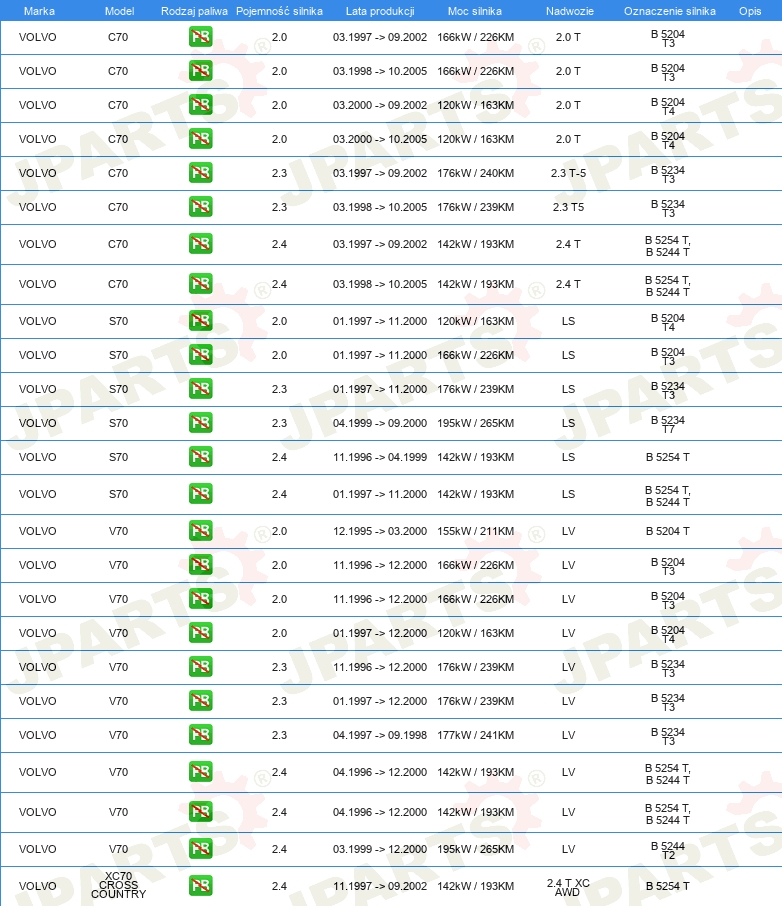
Task: Select the 'B 5244 T2' engine code
Action: click(x=668, y=850)
